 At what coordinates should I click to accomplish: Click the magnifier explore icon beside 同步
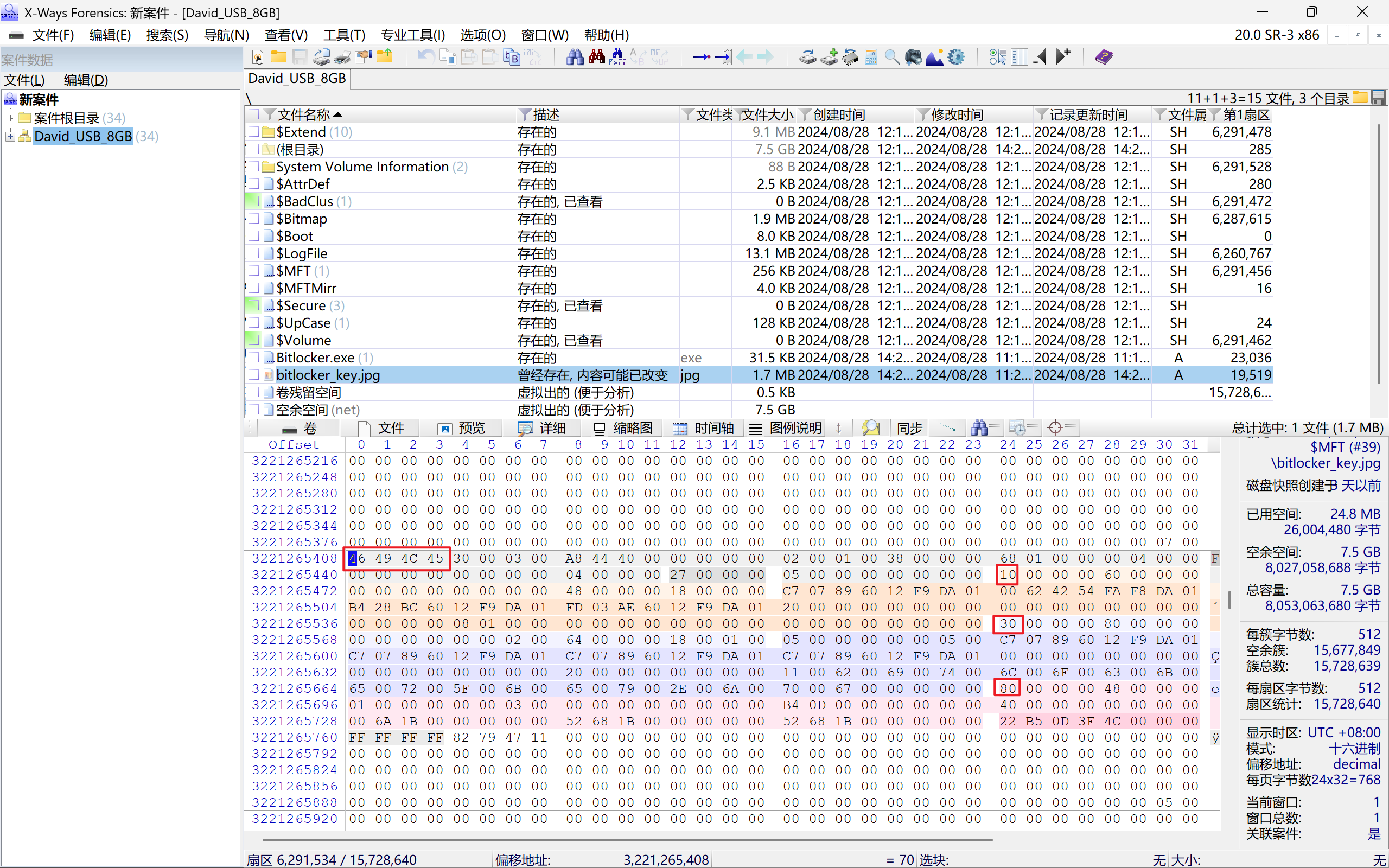(x=871, y=427)
